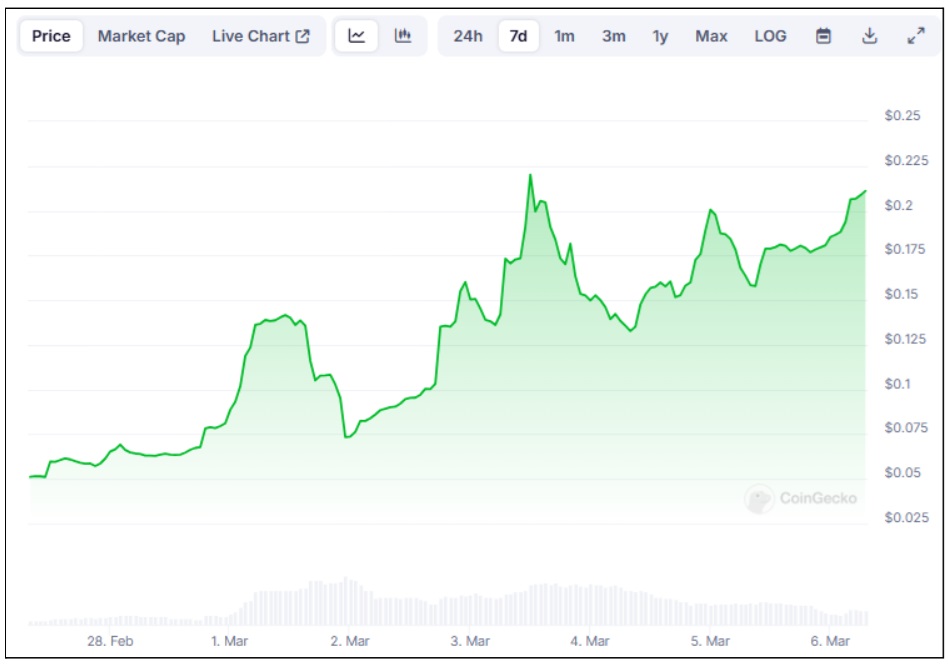Click the download chart data icon
949x664 pixels.
pyautogui.click(x=869, y=36)
